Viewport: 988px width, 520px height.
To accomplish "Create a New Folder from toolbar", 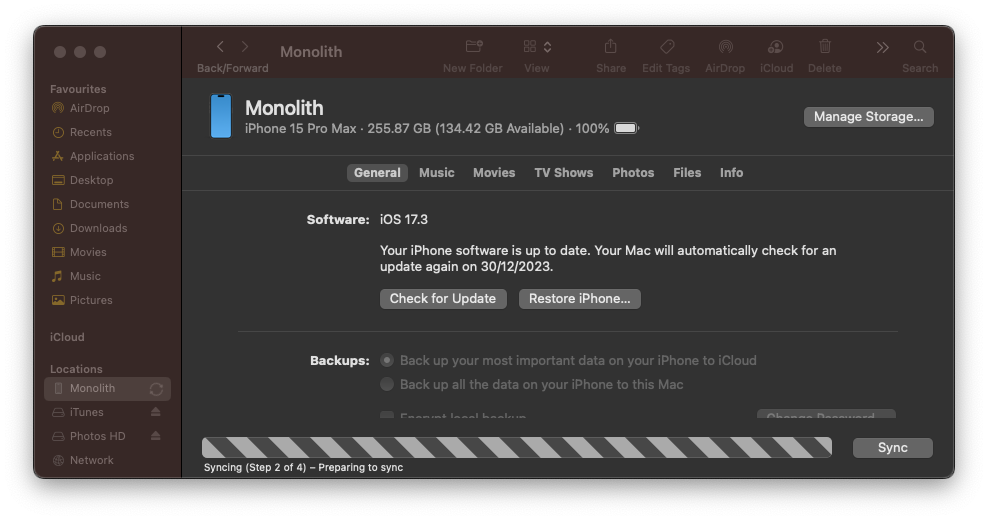I will click(474, 46).
